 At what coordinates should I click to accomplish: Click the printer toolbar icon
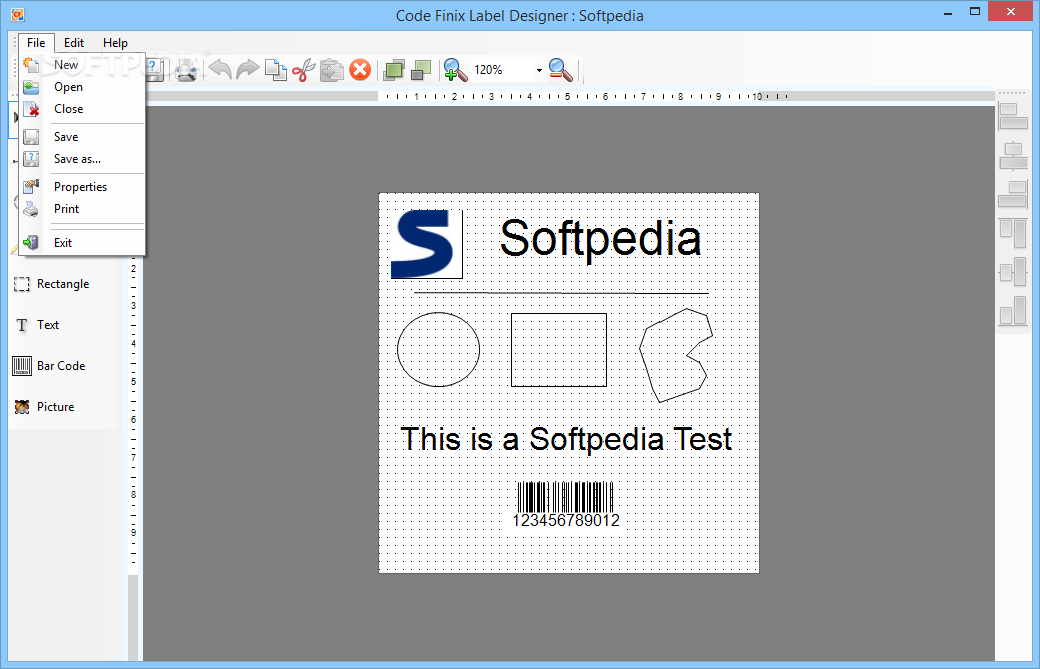[186, 70]
